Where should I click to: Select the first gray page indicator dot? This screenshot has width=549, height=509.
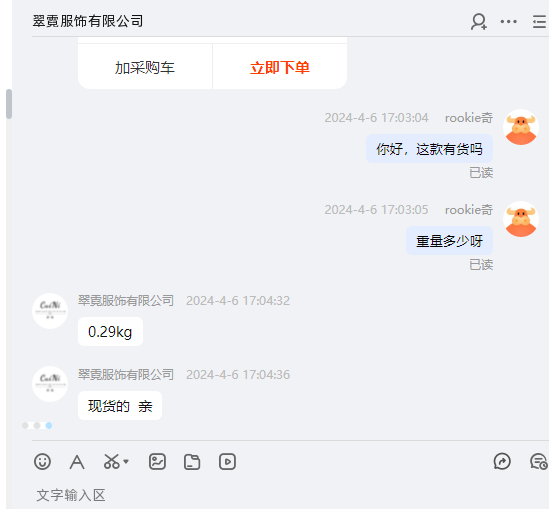(25, 425)
